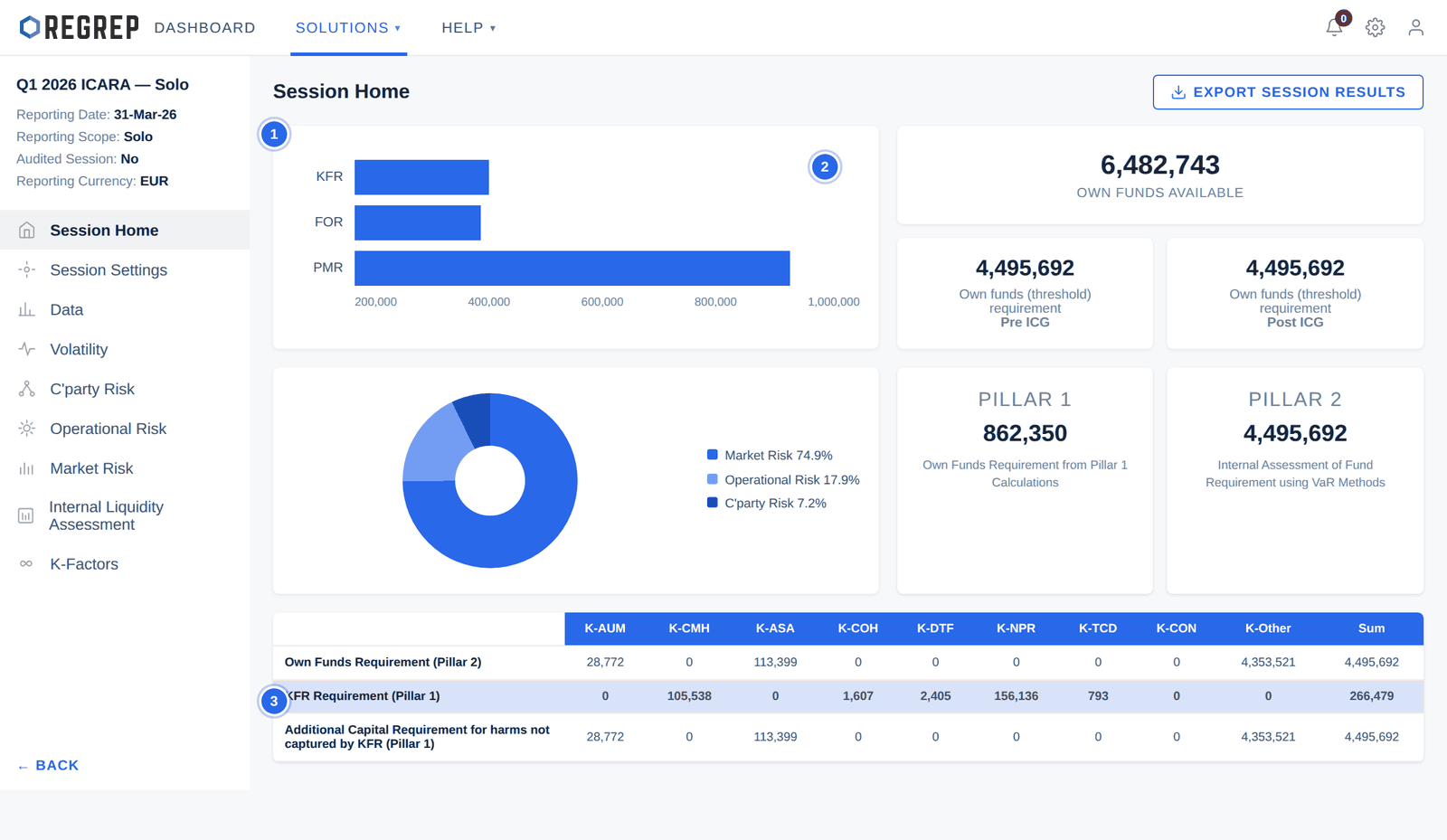Click the Own Funds Available card

[x=1160, y=175]
